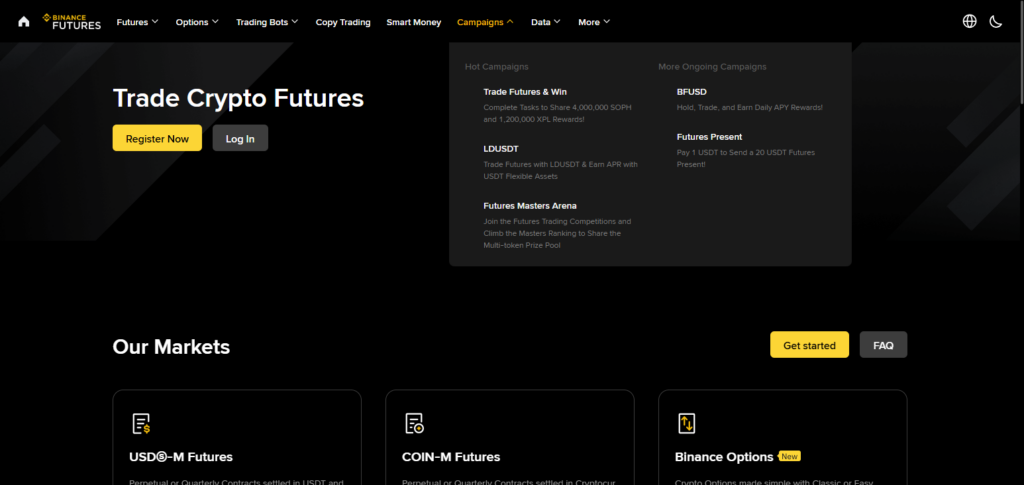Click the home icon in the navbar
Screen dimensions: 1024x485
click(x=24, y=22)
